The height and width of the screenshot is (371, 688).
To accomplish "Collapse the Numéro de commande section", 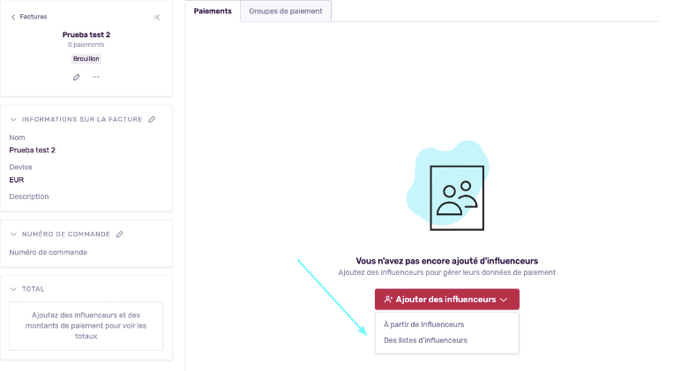I will click(x=13, y=234).
